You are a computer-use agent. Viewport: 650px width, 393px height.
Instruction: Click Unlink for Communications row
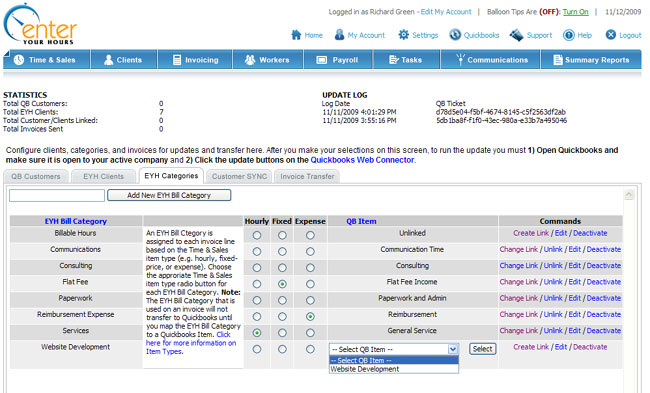coord(553,249)
